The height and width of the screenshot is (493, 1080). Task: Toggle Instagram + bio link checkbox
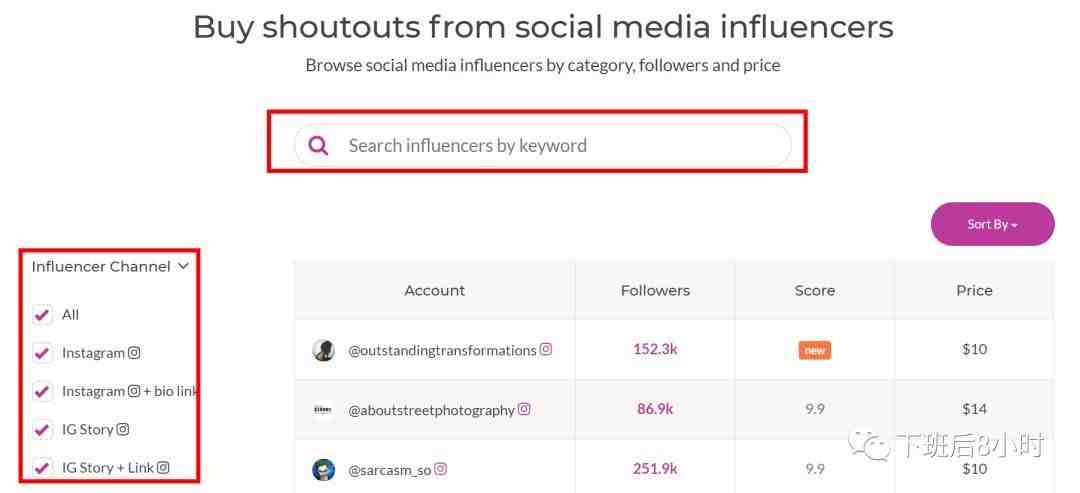pos(42,392)
